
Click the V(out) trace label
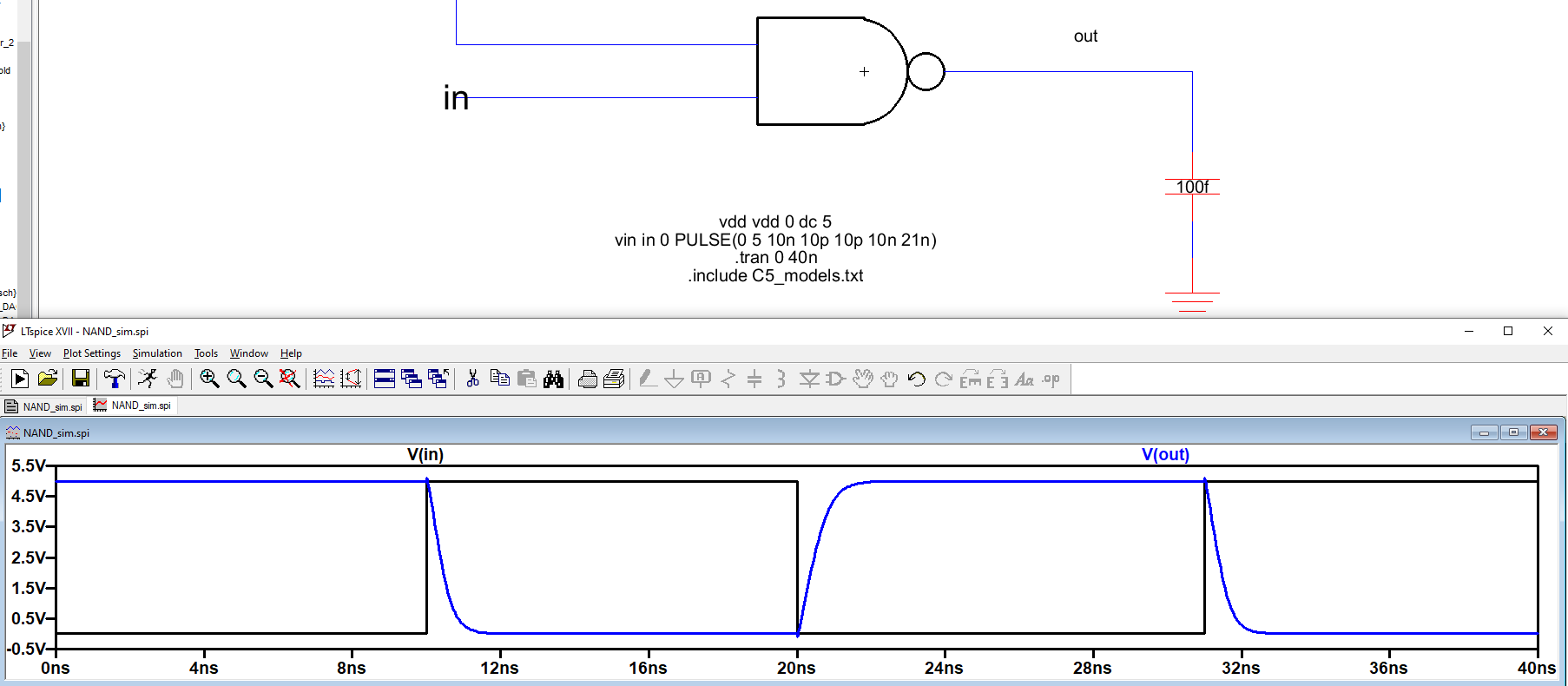(x=1165, y=454)
